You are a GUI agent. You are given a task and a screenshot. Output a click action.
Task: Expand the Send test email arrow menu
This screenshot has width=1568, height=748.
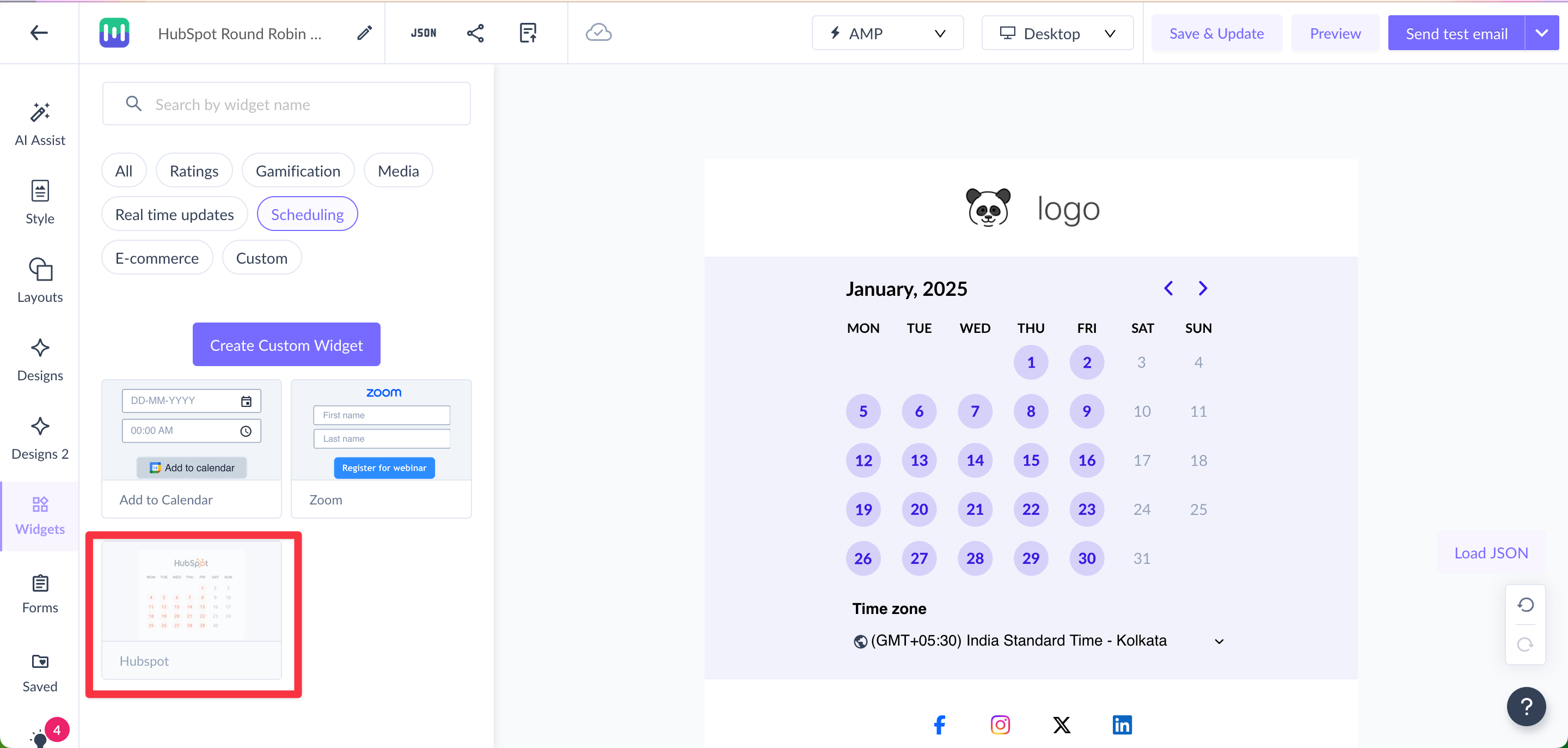(x=1541, y=33)
